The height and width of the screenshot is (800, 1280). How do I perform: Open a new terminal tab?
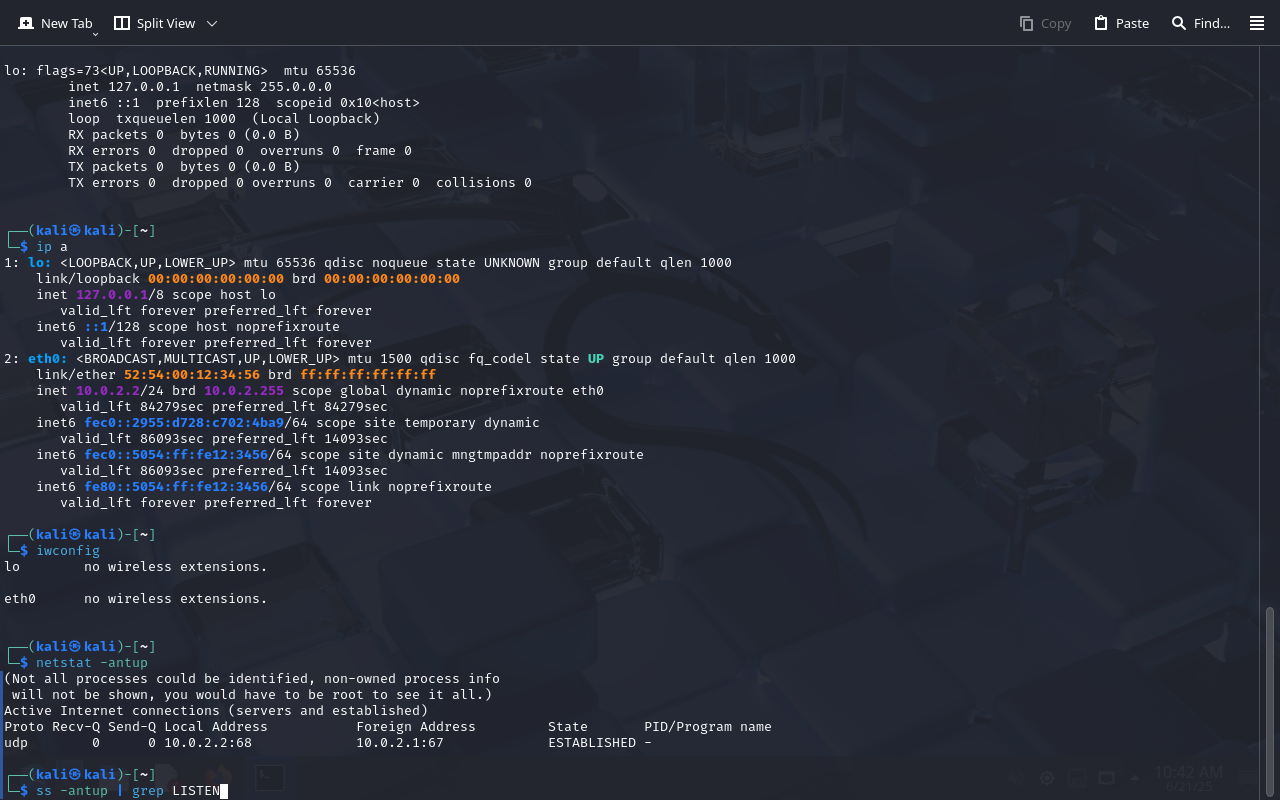pos(54,23)
